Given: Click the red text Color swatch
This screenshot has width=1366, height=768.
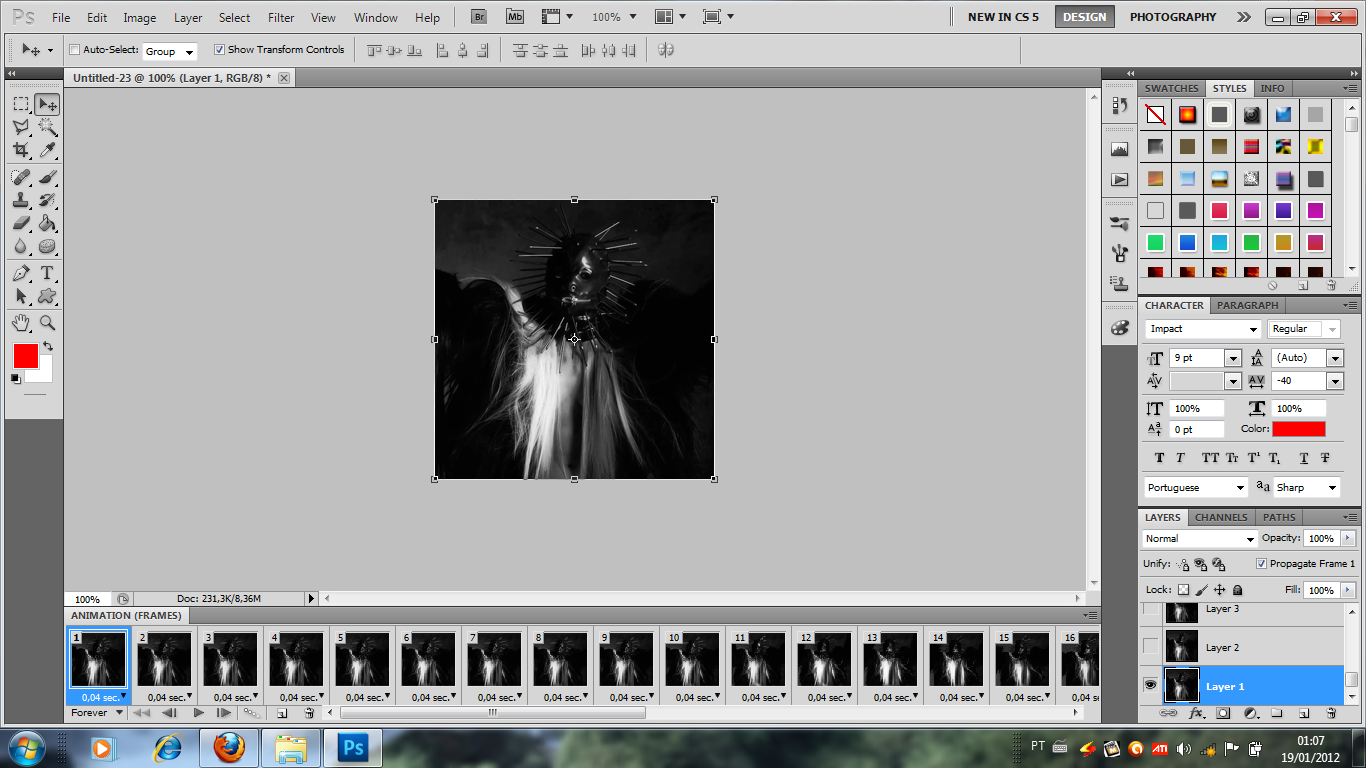Looking at the screenshot, I should 1298,429.
